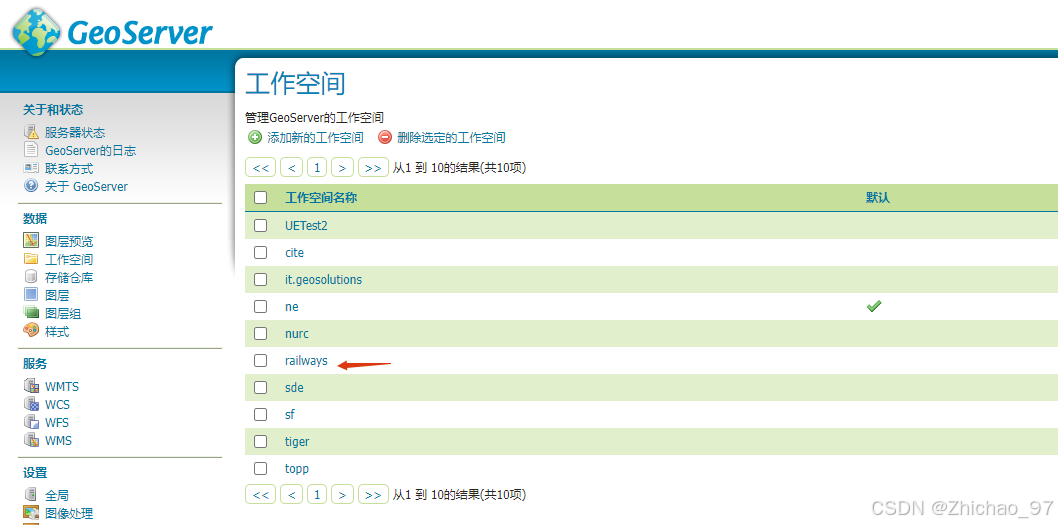Check the ne workspace checkbox

(x=260, y=306)
